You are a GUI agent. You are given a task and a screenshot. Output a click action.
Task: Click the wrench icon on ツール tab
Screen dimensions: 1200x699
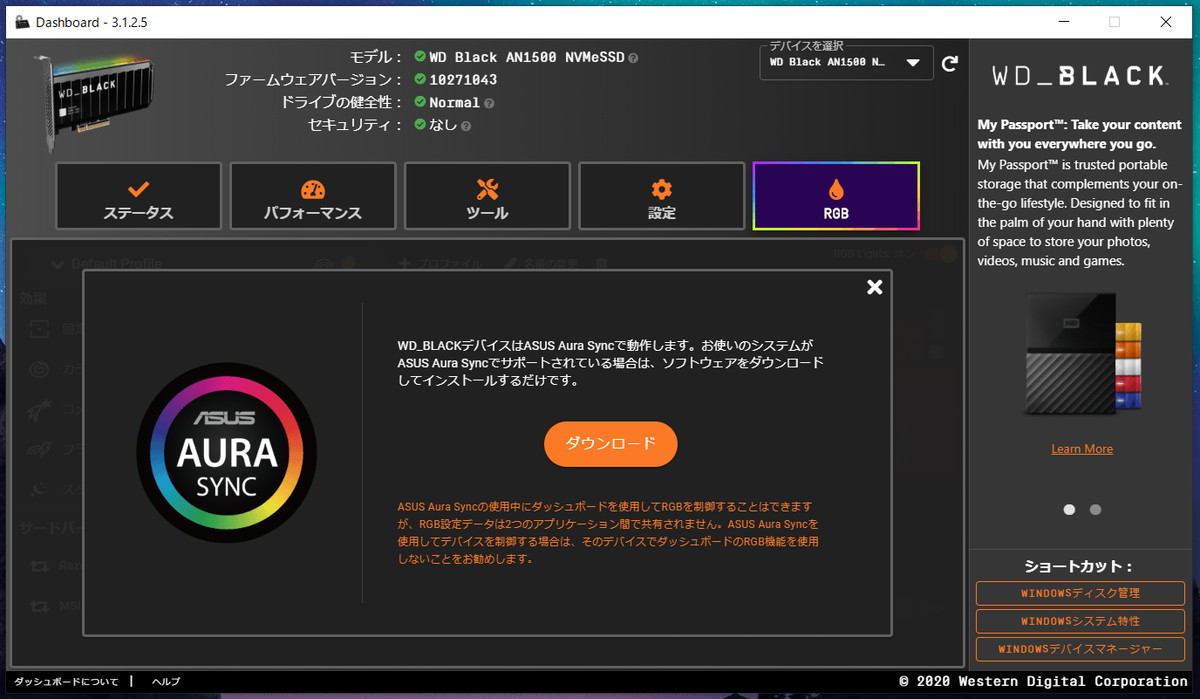tap(487, 189)
